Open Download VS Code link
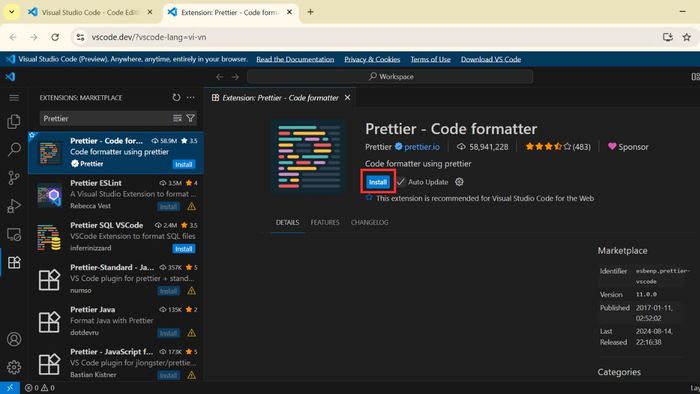 point(491,59)
